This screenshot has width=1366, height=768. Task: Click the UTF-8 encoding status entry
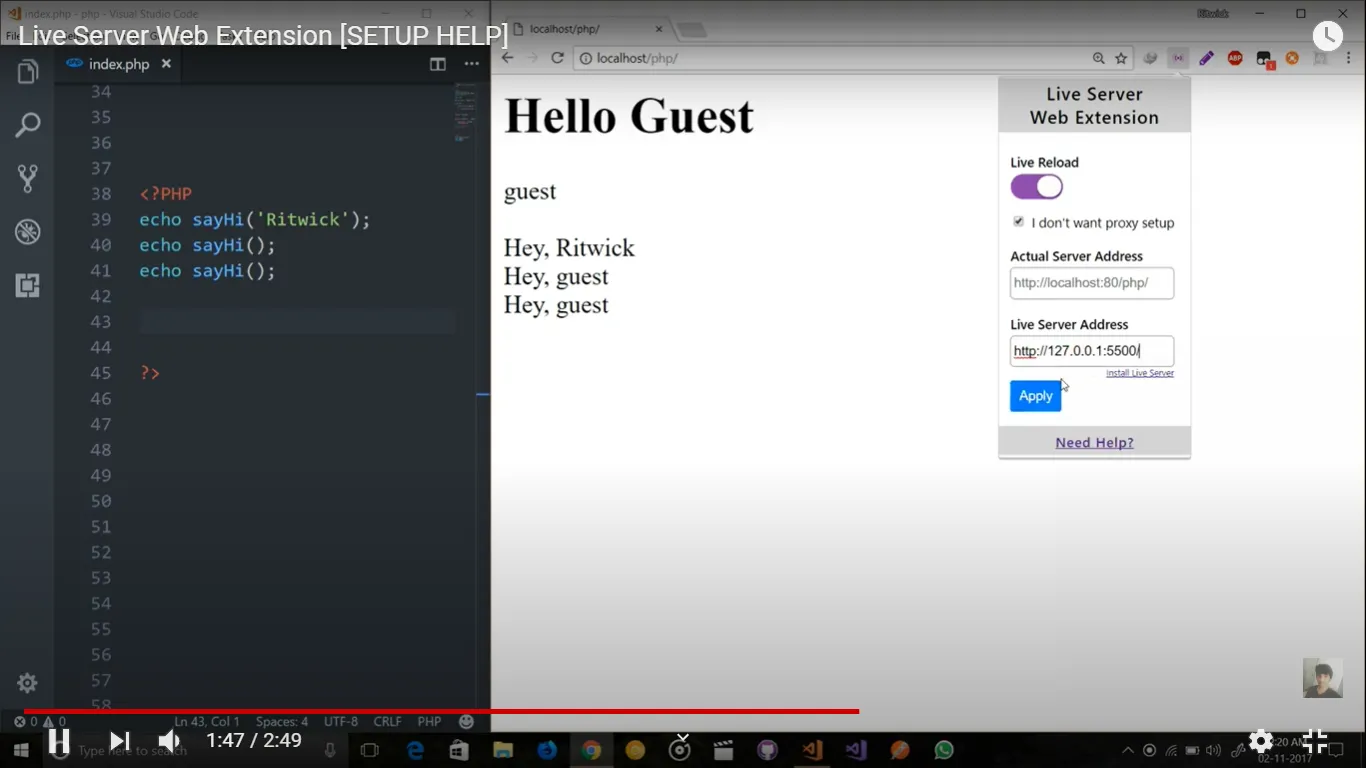tap(341, 721)
